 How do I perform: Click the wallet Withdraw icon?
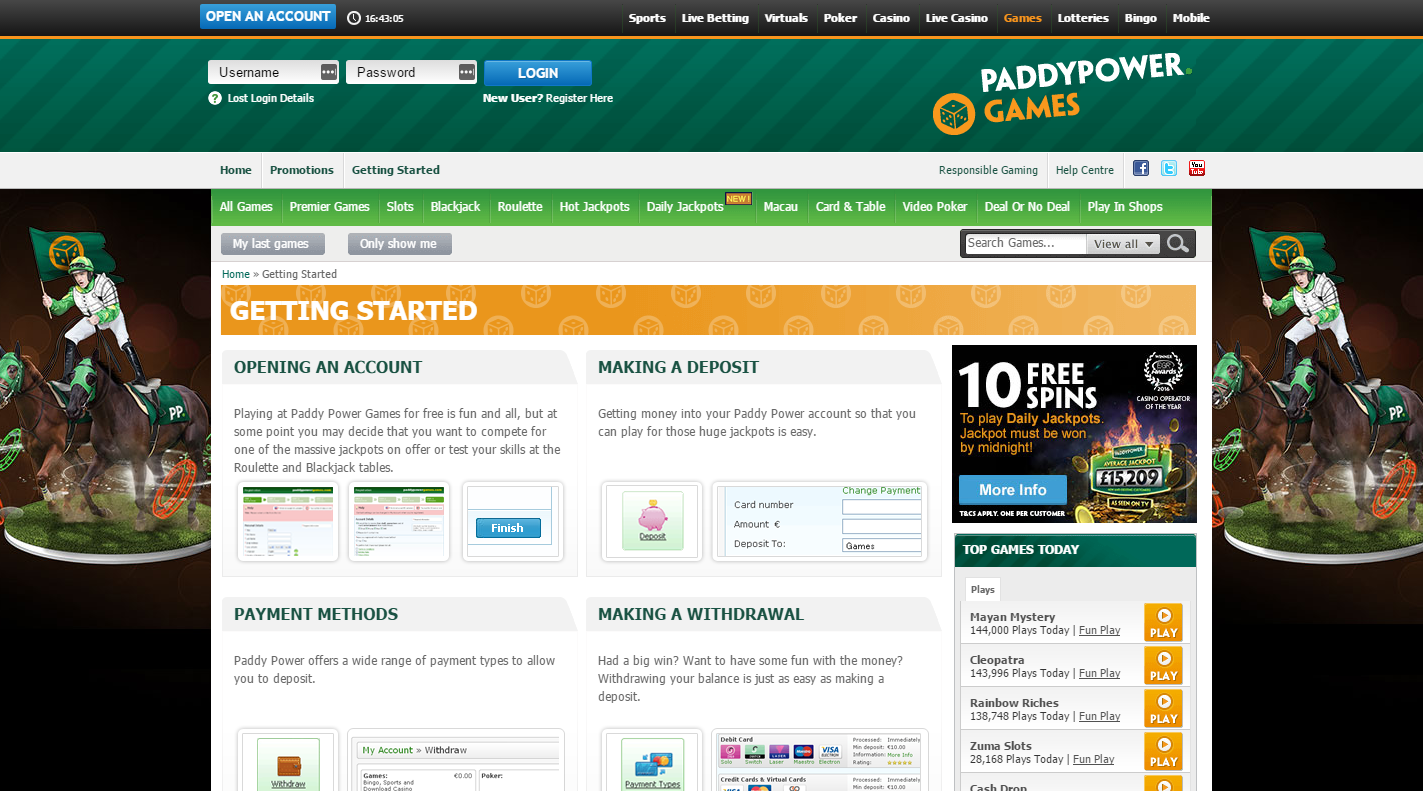pos(288,766)
